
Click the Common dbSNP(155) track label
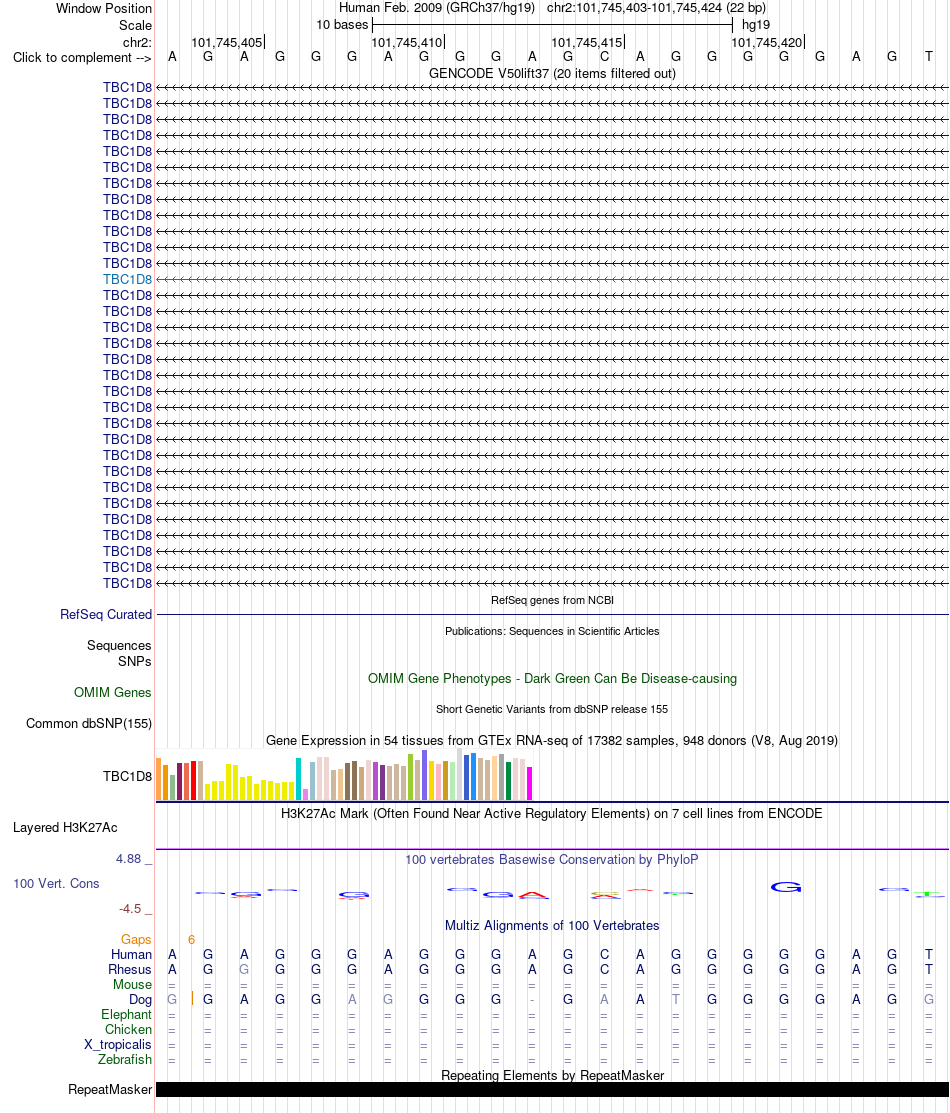point(89,724)
